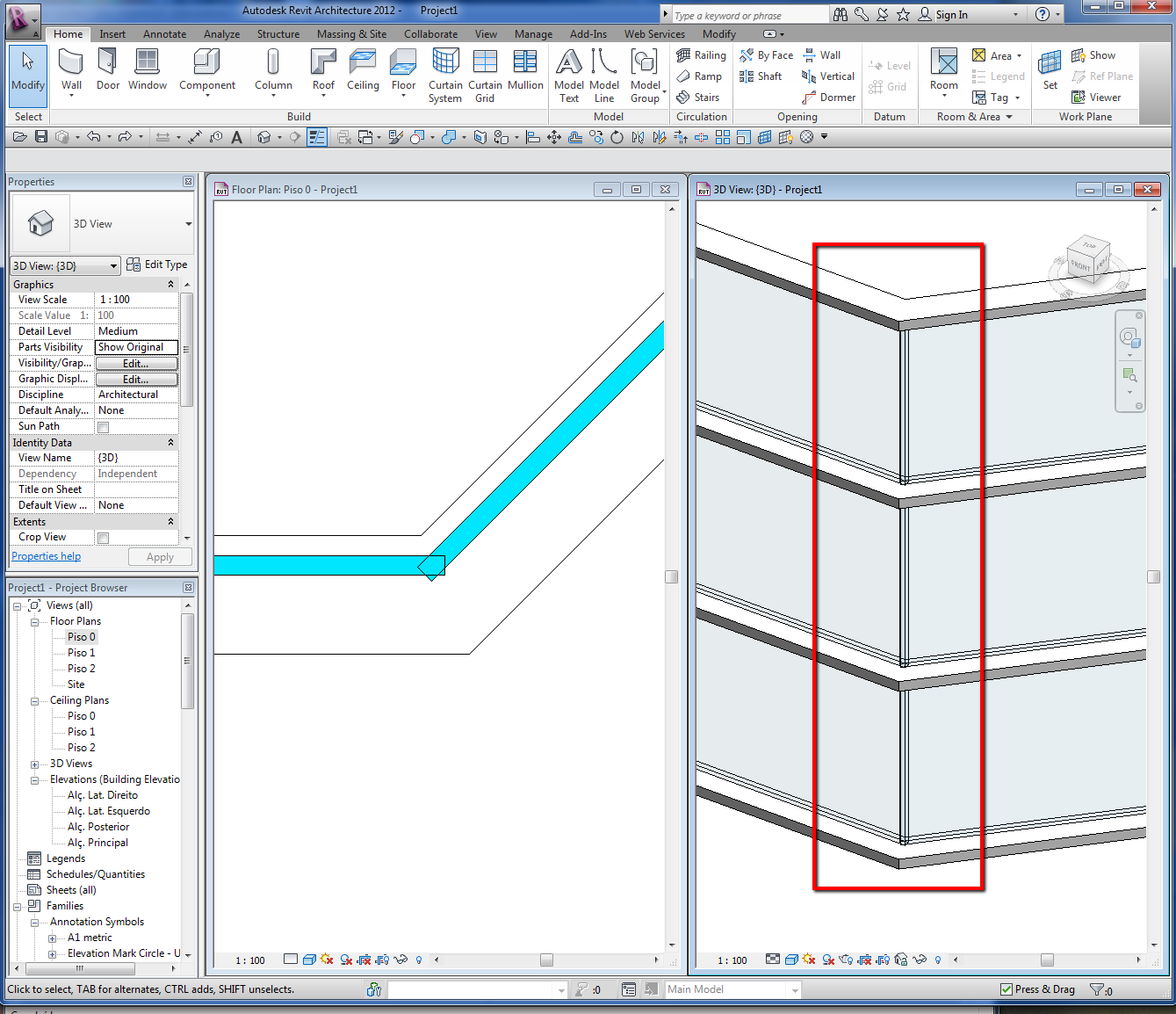The image size is (1176, 1014).
Task: Select the Curtain System tool
Action: 445,76
